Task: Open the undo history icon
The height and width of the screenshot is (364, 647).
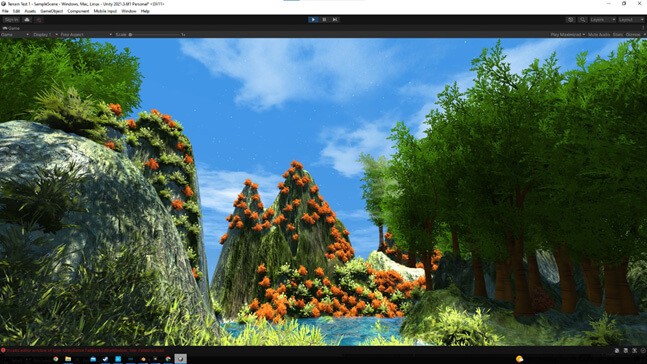Action: [571, 19]
